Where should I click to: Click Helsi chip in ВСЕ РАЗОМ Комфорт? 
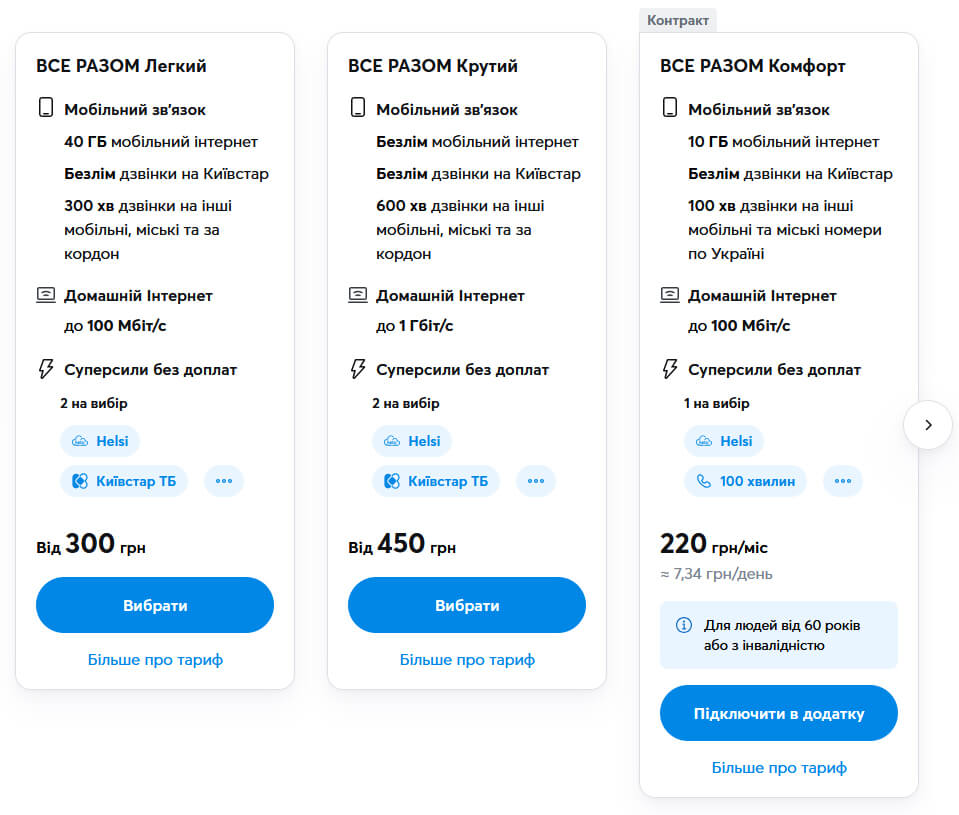tap(724, 441)
